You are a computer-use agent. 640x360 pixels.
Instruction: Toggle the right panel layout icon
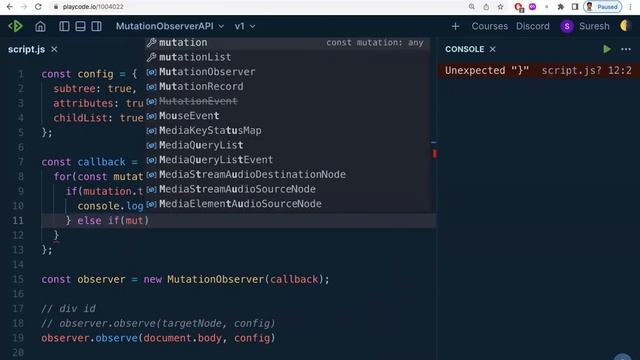pyautogui.click(x=96, y=27)
